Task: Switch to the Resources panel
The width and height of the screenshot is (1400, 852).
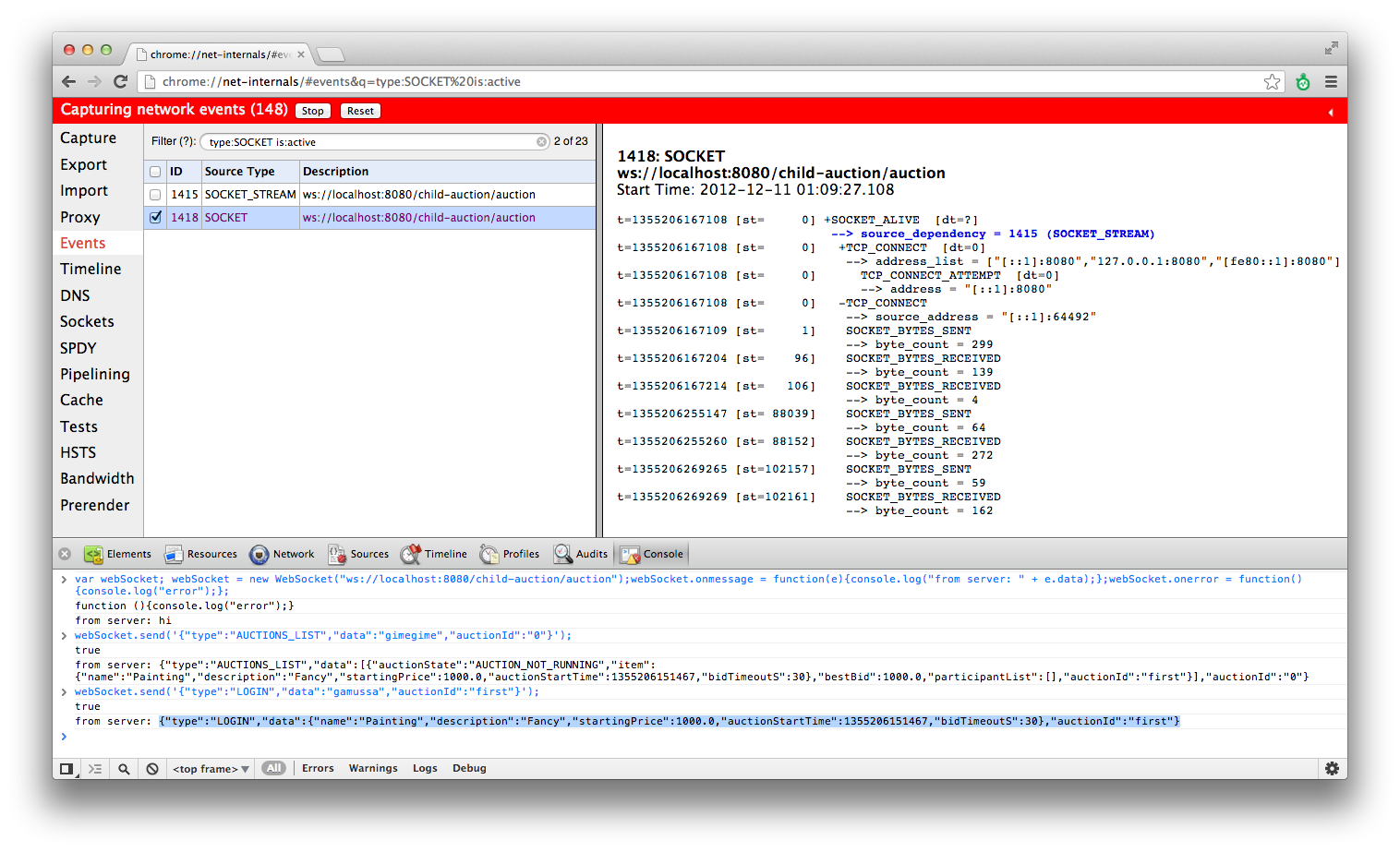Action: (201, 554)
